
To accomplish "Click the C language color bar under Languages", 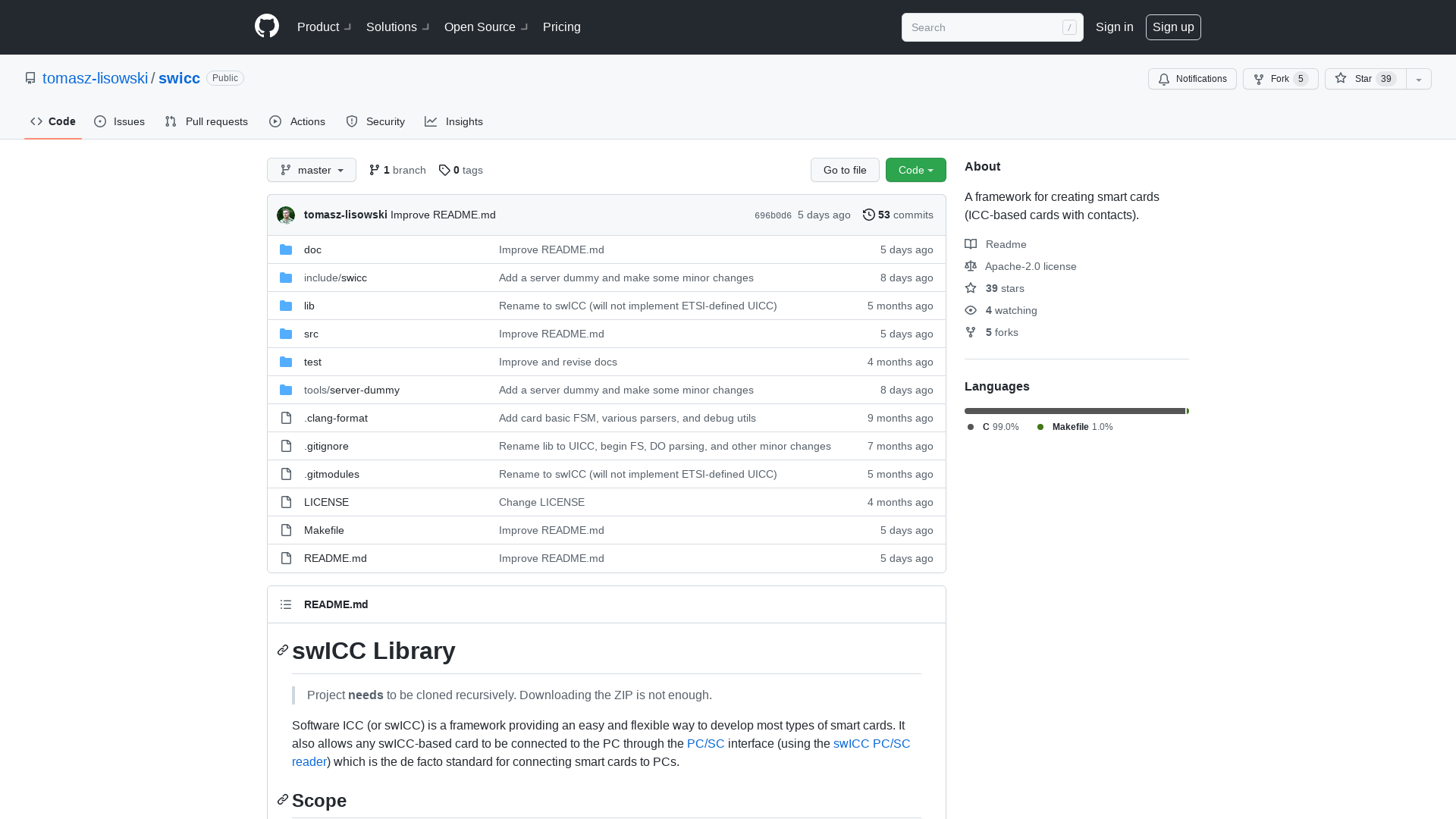I will [1073, 410].
